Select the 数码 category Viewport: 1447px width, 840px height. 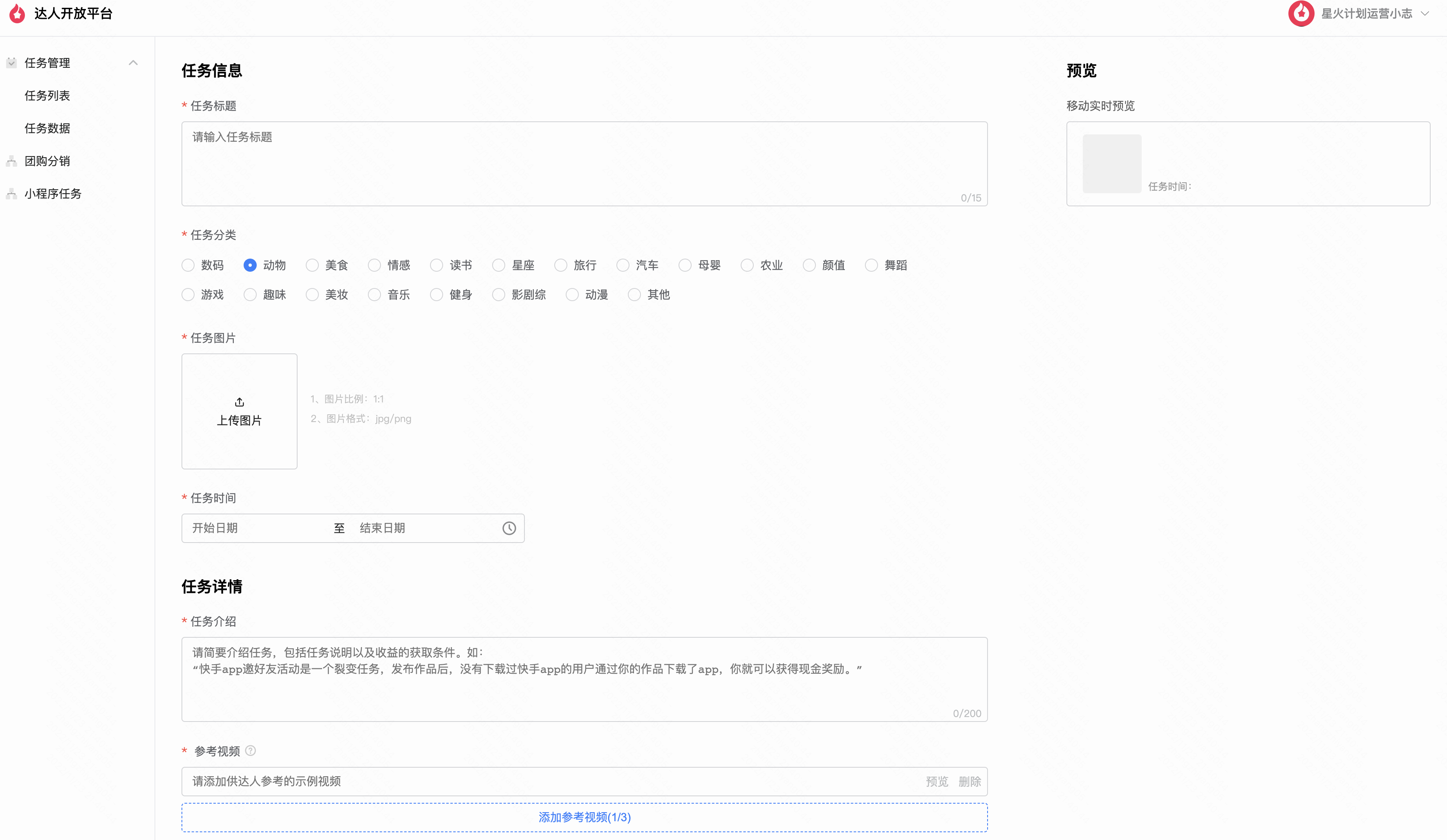coord(203,265)
